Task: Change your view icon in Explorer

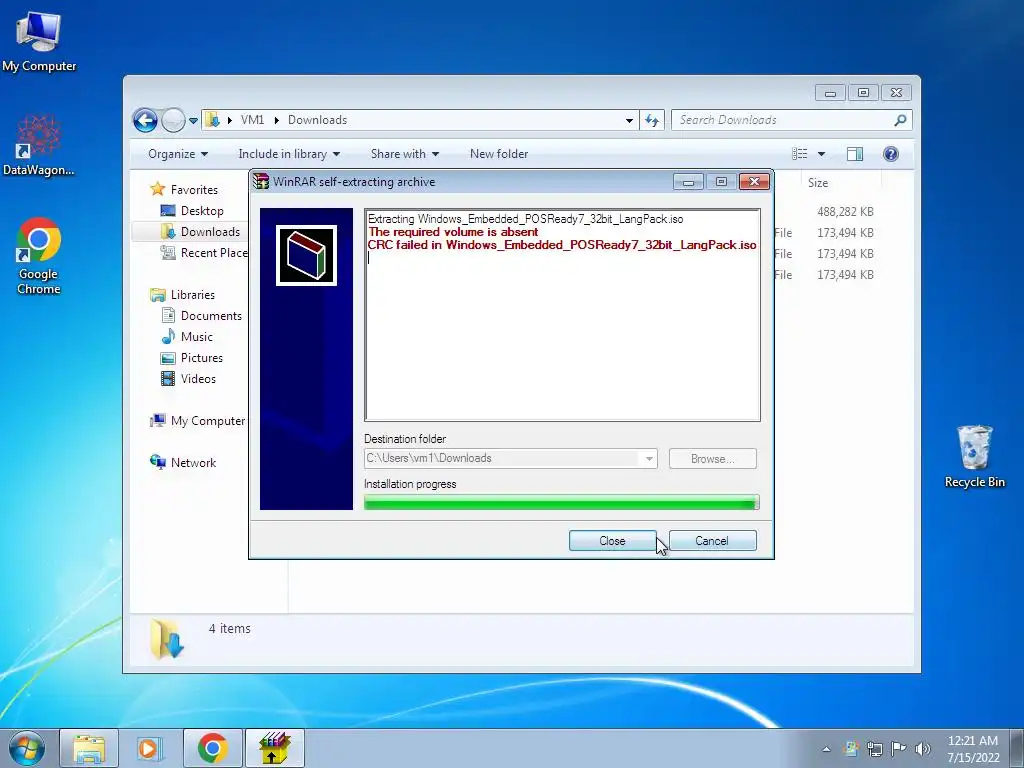Action: (799, 154)
